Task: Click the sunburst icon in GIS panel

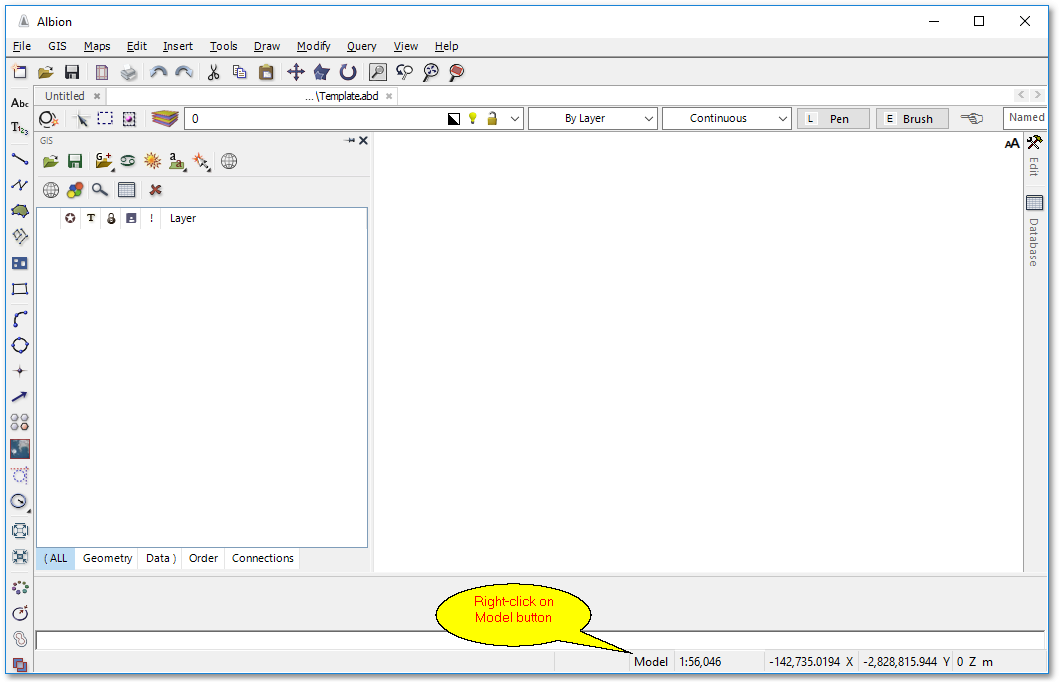Action: tap(153, 161)
